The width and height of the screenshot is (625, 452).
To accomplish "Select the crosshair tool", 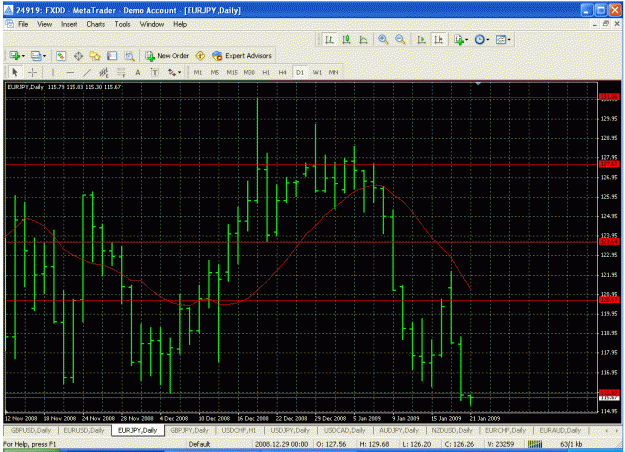I will 32,72.
